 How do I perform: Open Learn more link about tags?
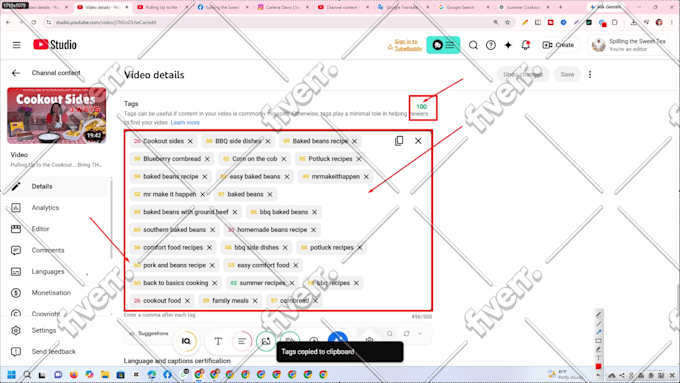[185, 123]
